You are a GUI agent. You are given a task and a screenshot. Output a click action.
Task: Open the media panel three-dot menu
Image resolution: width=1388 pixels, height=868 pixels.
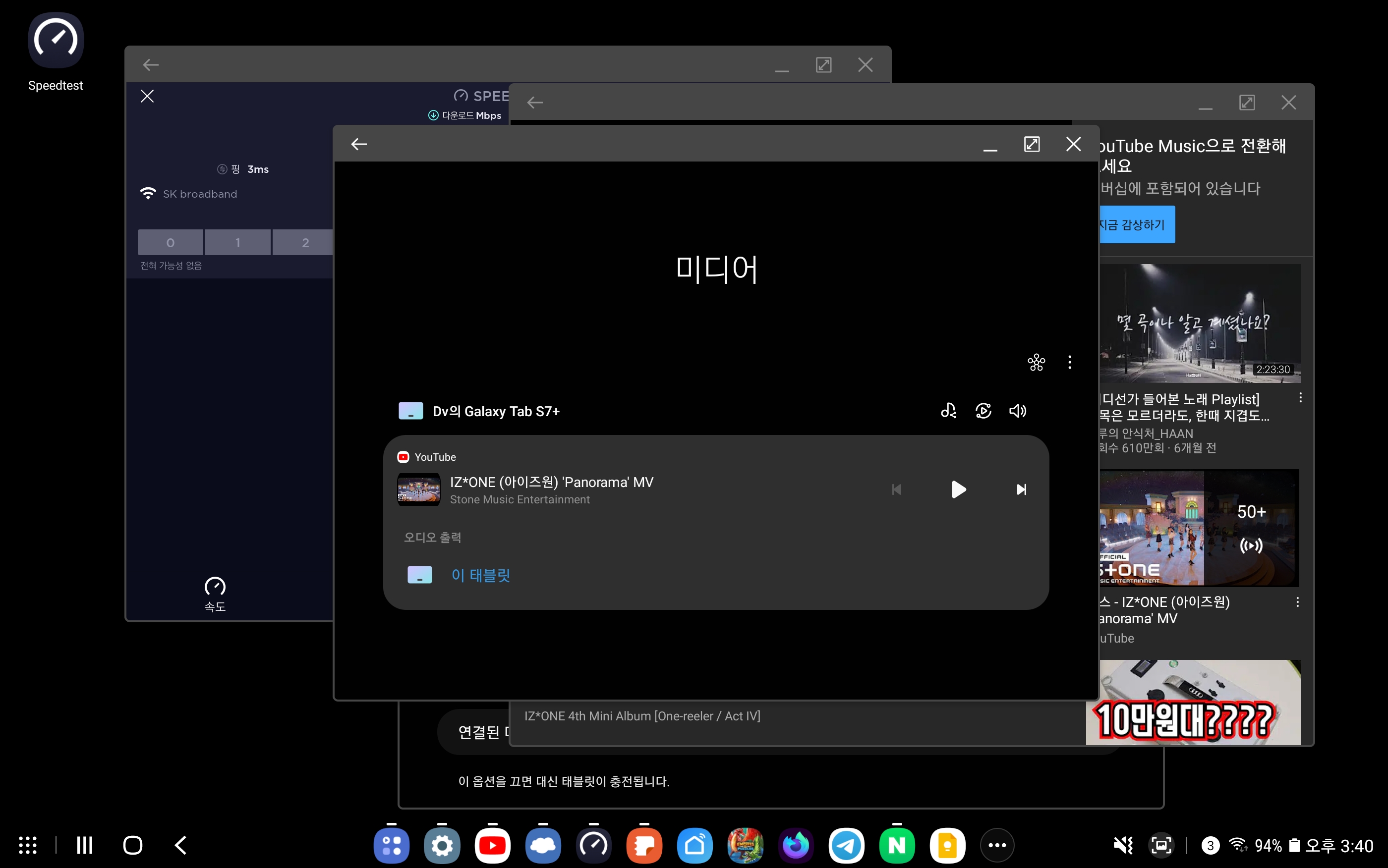click(1069, 362)
